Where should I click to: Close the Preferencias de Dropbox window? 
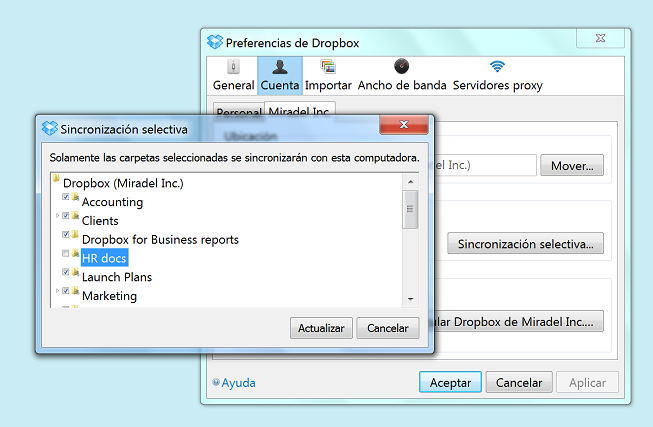point(600,38)
